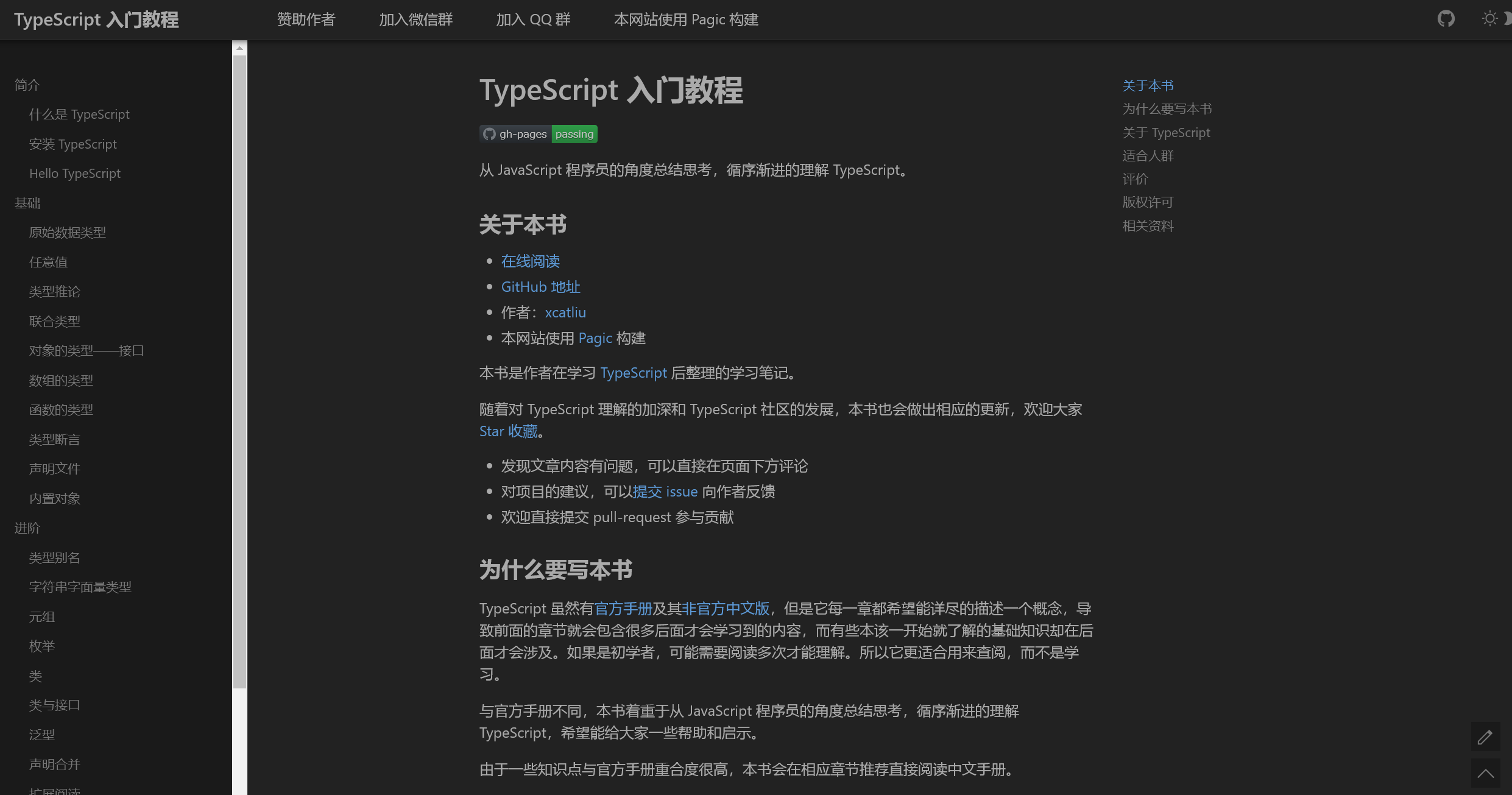Click the back-to-top chevron button

(1485, 773)
